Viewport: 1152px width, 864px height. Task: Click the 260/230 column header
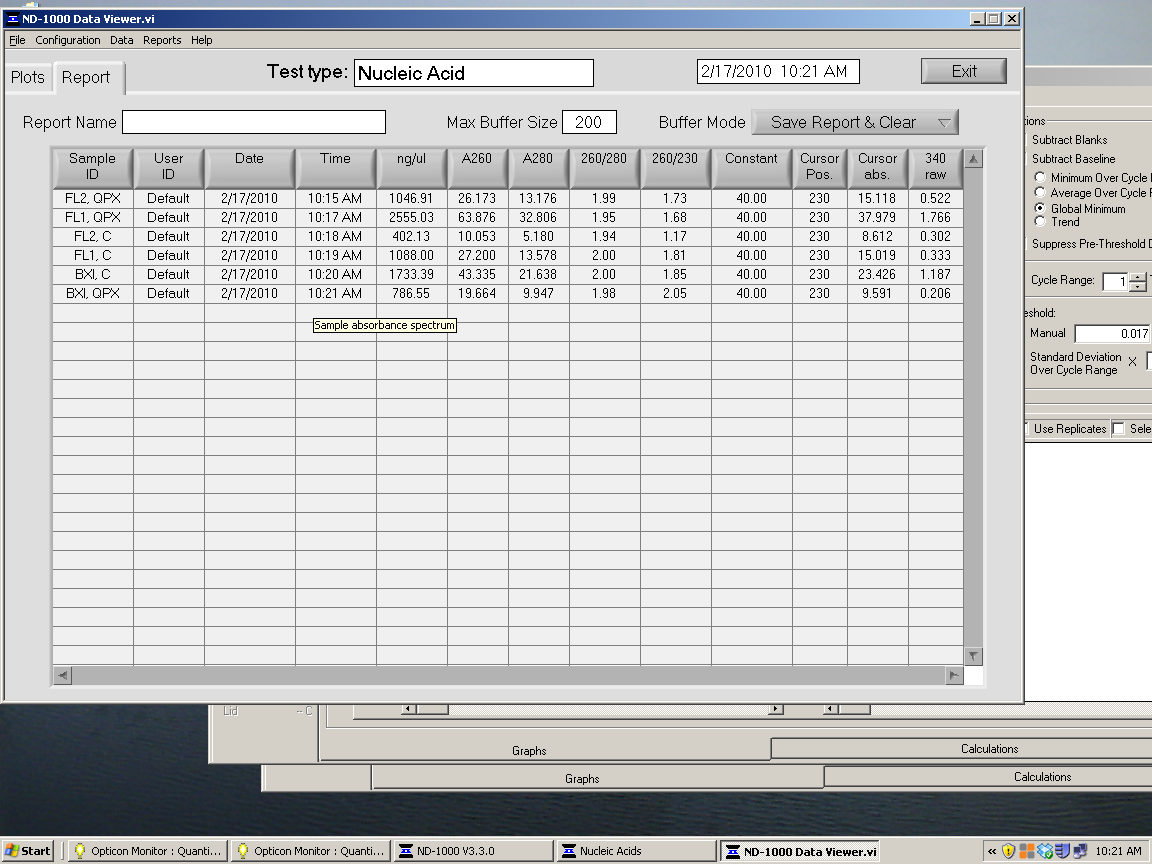click(675, 168)
